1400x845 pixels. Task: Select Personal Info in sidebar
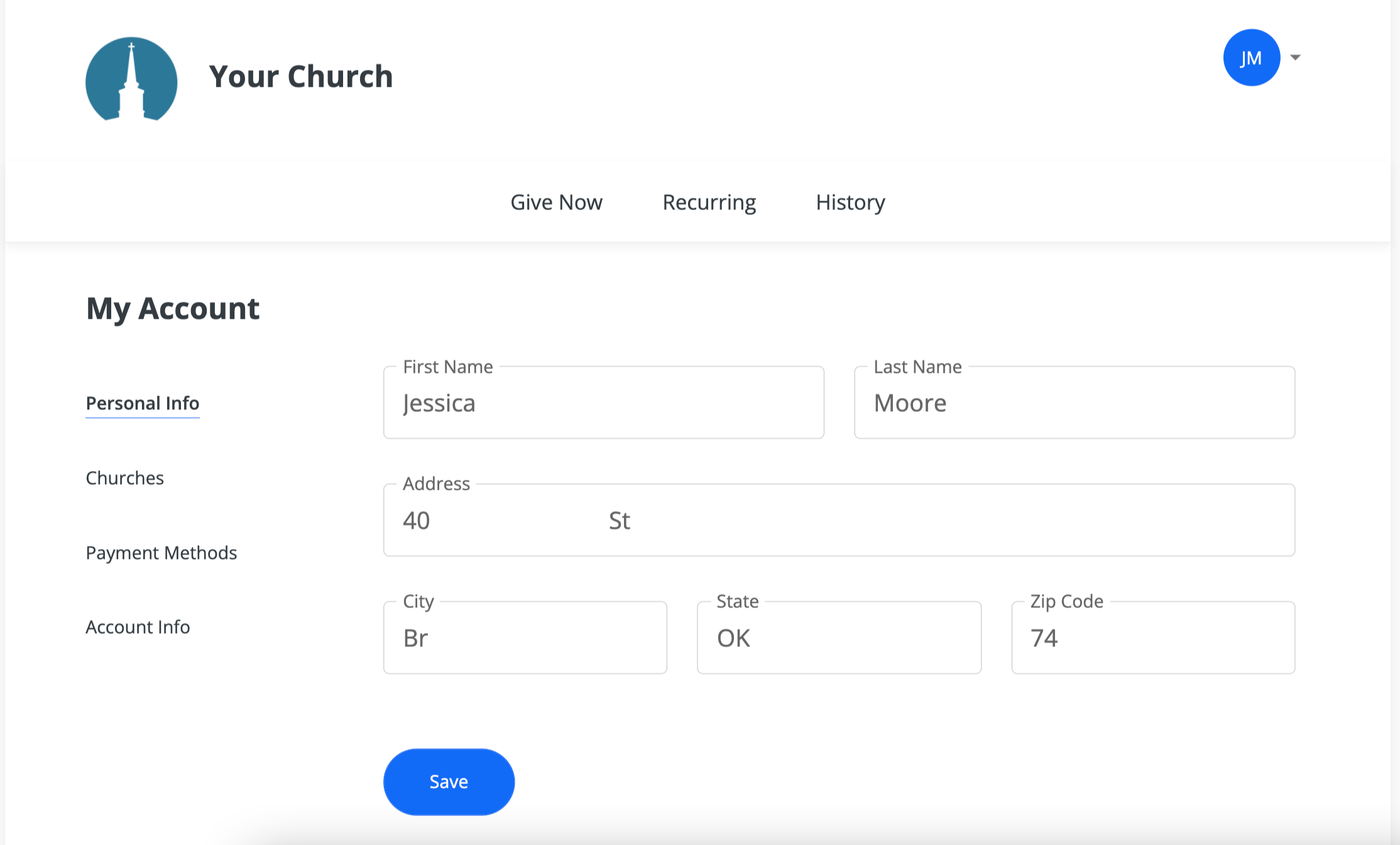(143, 403)
